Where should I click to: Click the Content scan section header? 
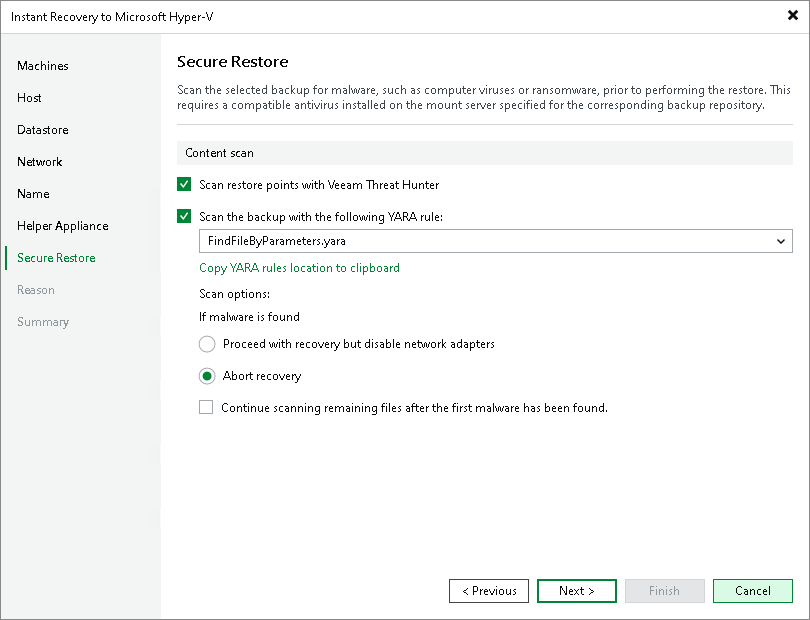pyautogui.click(x=215, y=152)
